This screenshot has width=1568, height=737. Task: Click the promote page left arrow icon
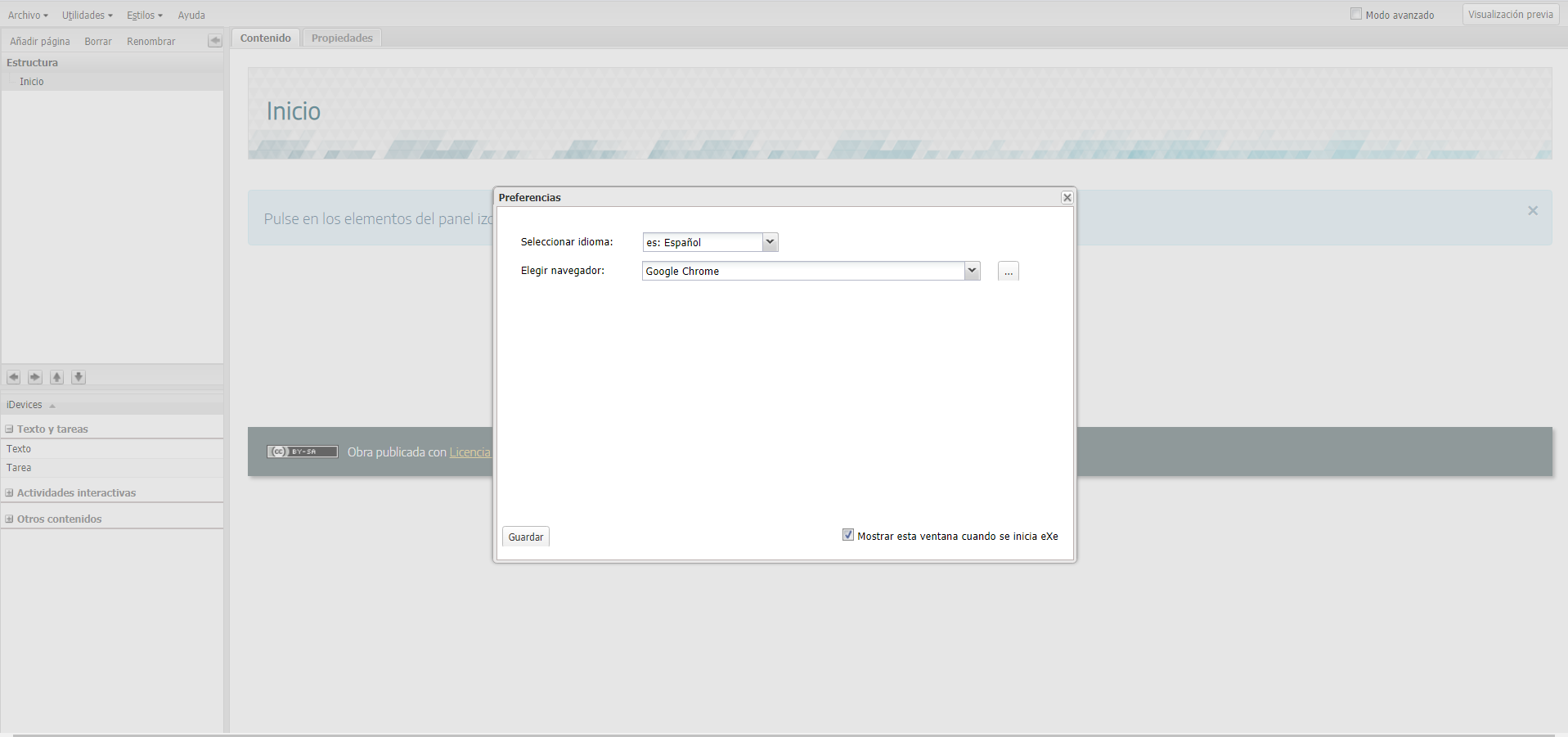coord(14,377)
